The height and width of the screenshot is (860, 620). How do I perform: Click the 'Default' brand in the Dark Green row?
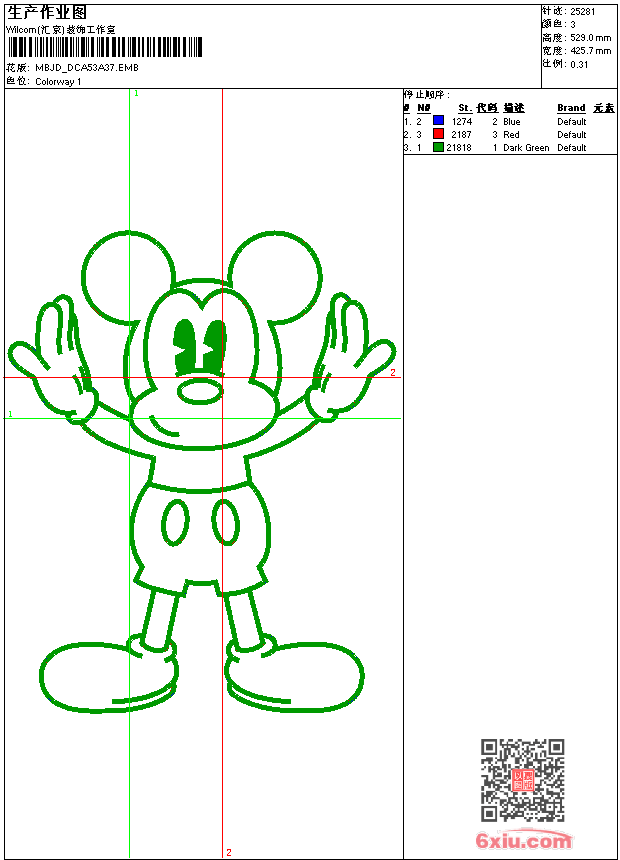click(x=572, y=148)
